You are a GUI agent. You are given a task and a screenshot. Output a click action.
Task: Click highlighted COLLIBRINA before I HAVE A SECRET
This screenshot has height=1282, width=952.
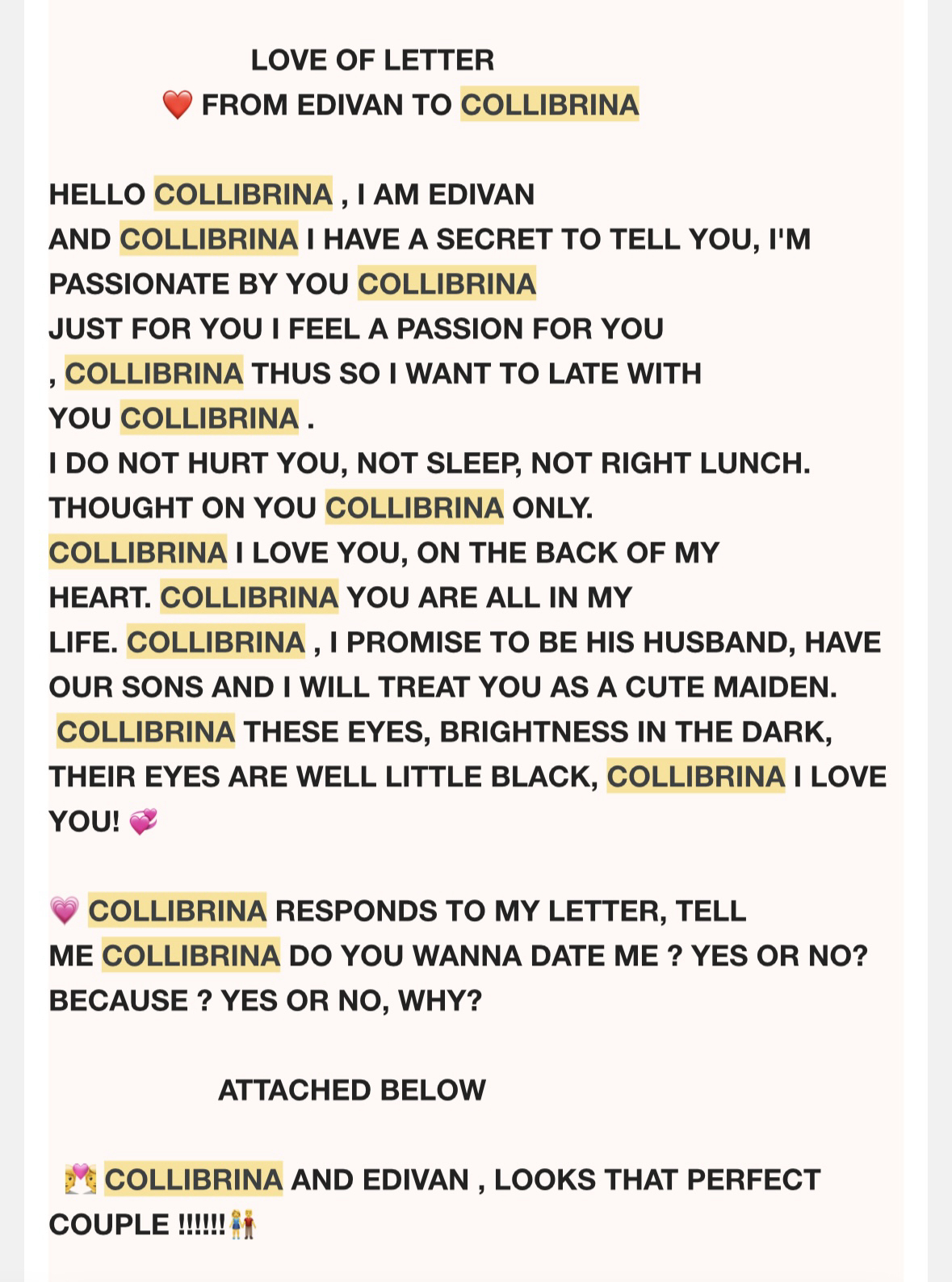(208, 240)
